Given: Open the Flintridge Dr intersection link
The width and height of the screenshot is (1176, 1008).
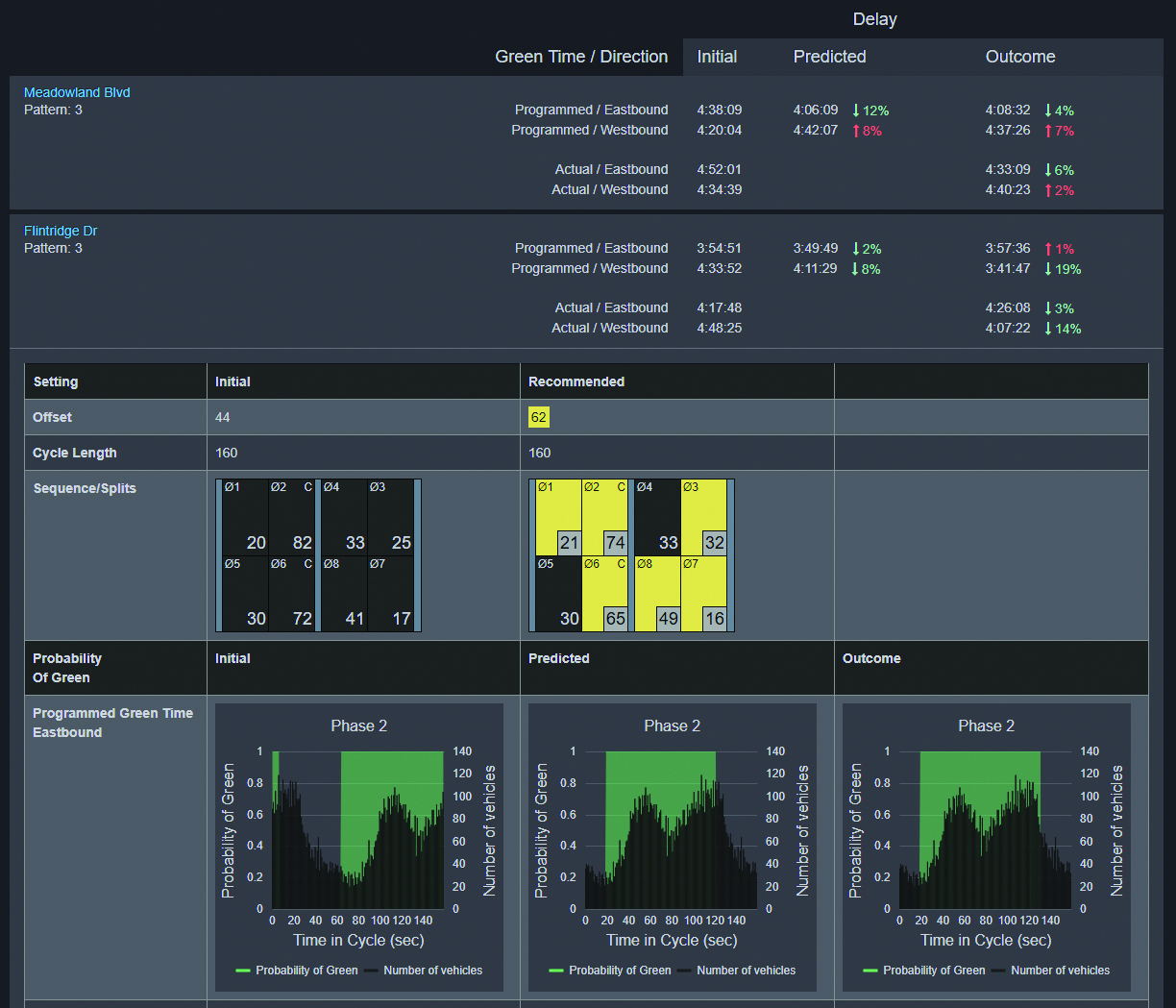Looking at the screenshot, I should click(x=61, y=231).
